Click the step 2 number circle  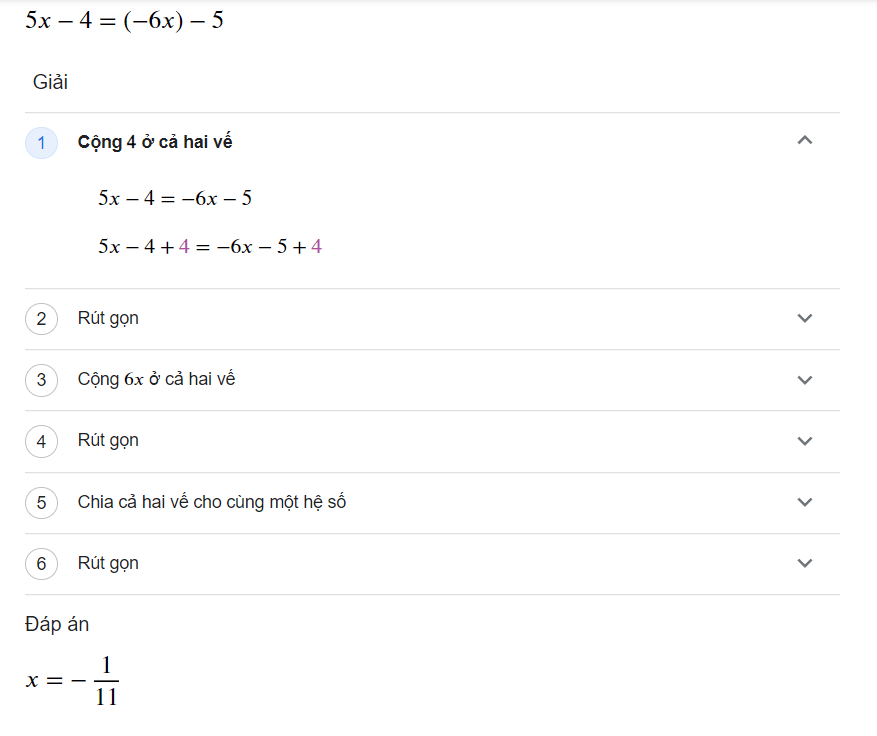tap(41, 319)
